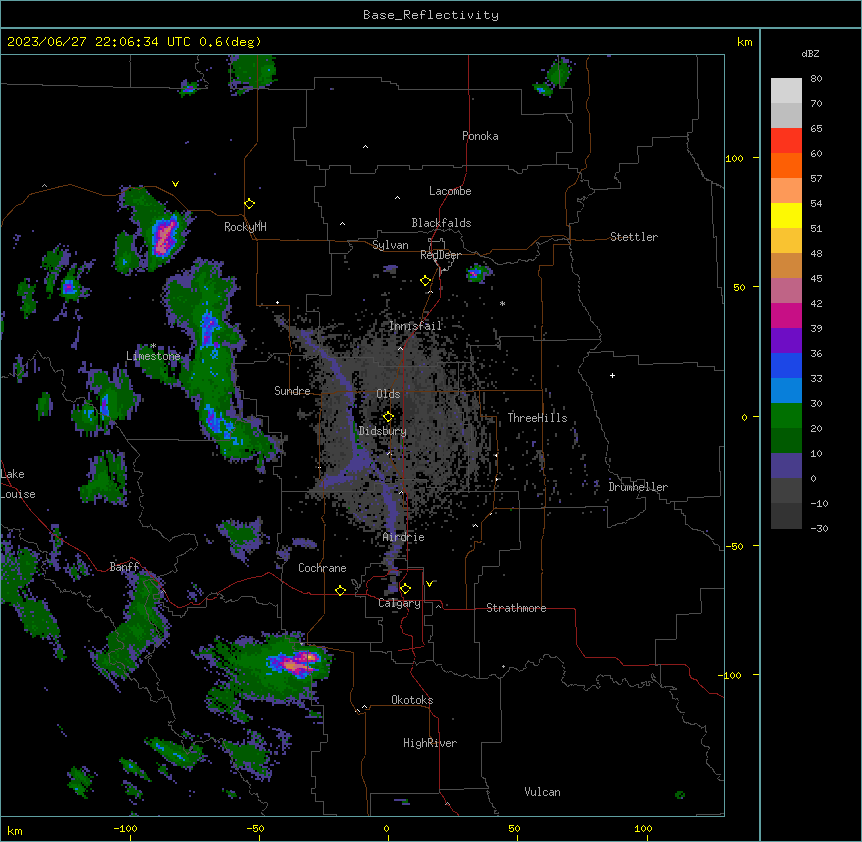Pick the light gray 70-80 dBZ legend swatch
This screenshot has width=862, height=842.
(x=786, y=91)
